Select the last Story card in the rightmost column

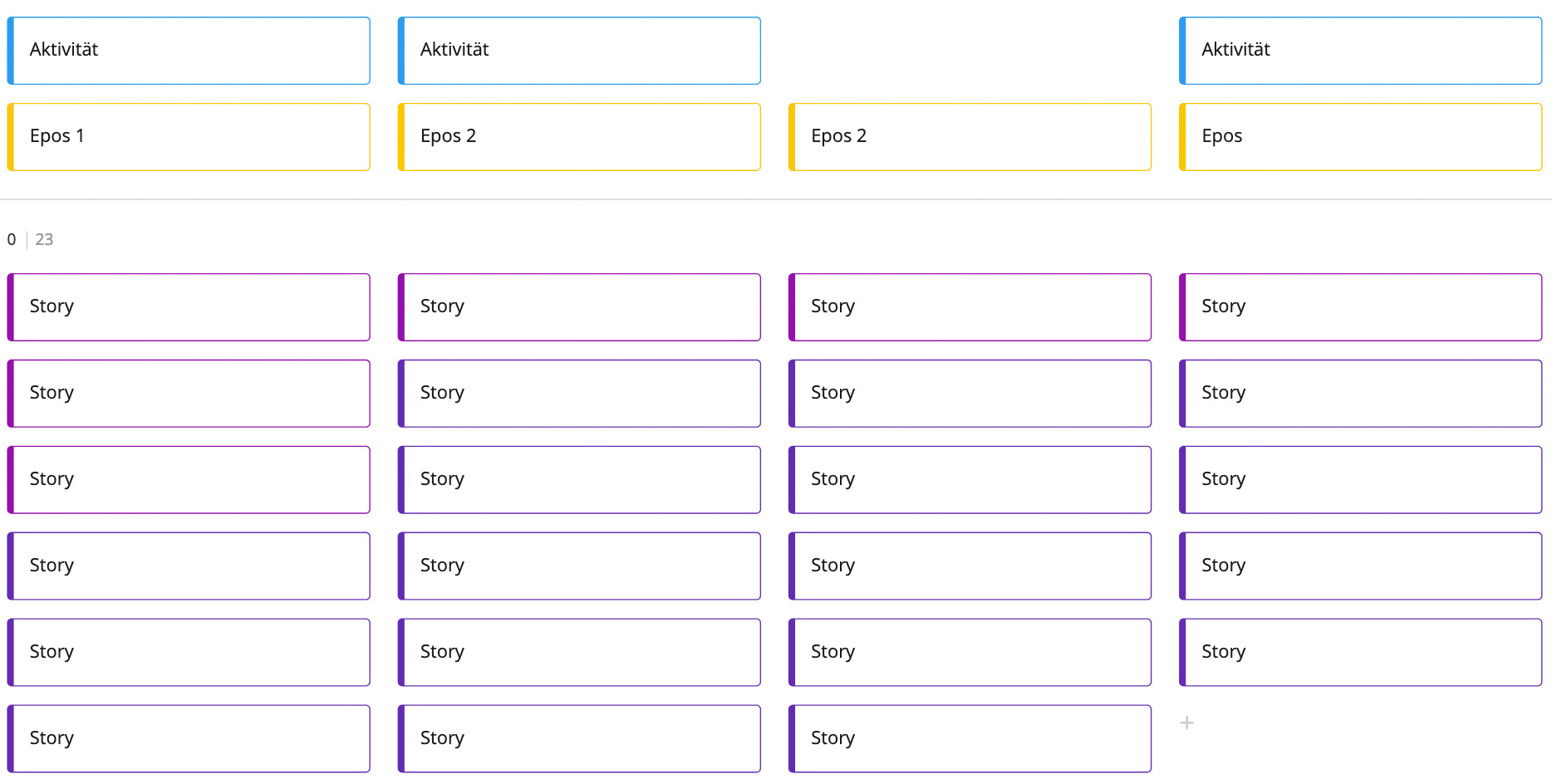click(1360, 651)
